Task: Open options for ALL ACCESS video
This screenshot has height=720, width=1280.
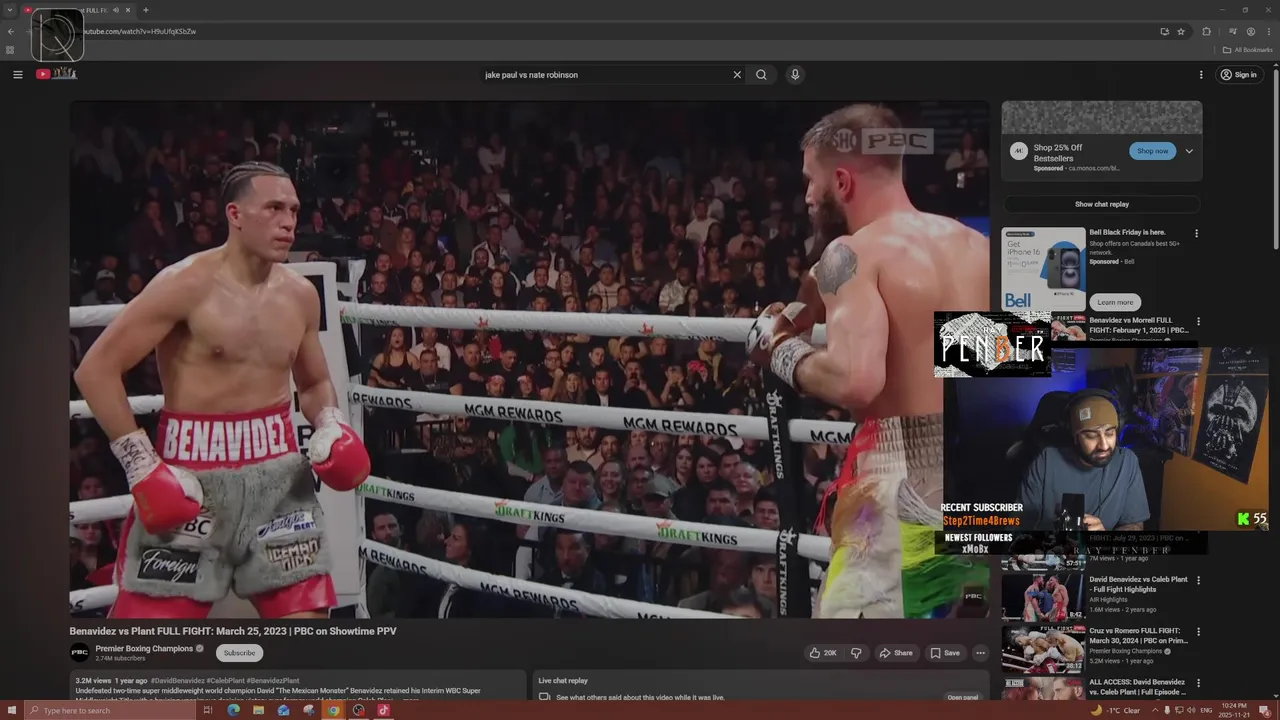Action: pos(1198,683)
